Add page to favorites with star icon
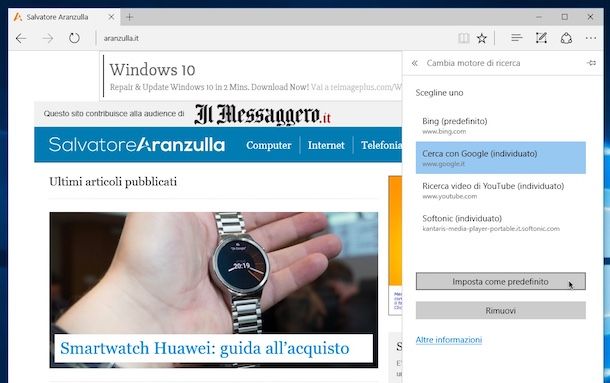Screen dimensions: 610x383 click(482, 38)
